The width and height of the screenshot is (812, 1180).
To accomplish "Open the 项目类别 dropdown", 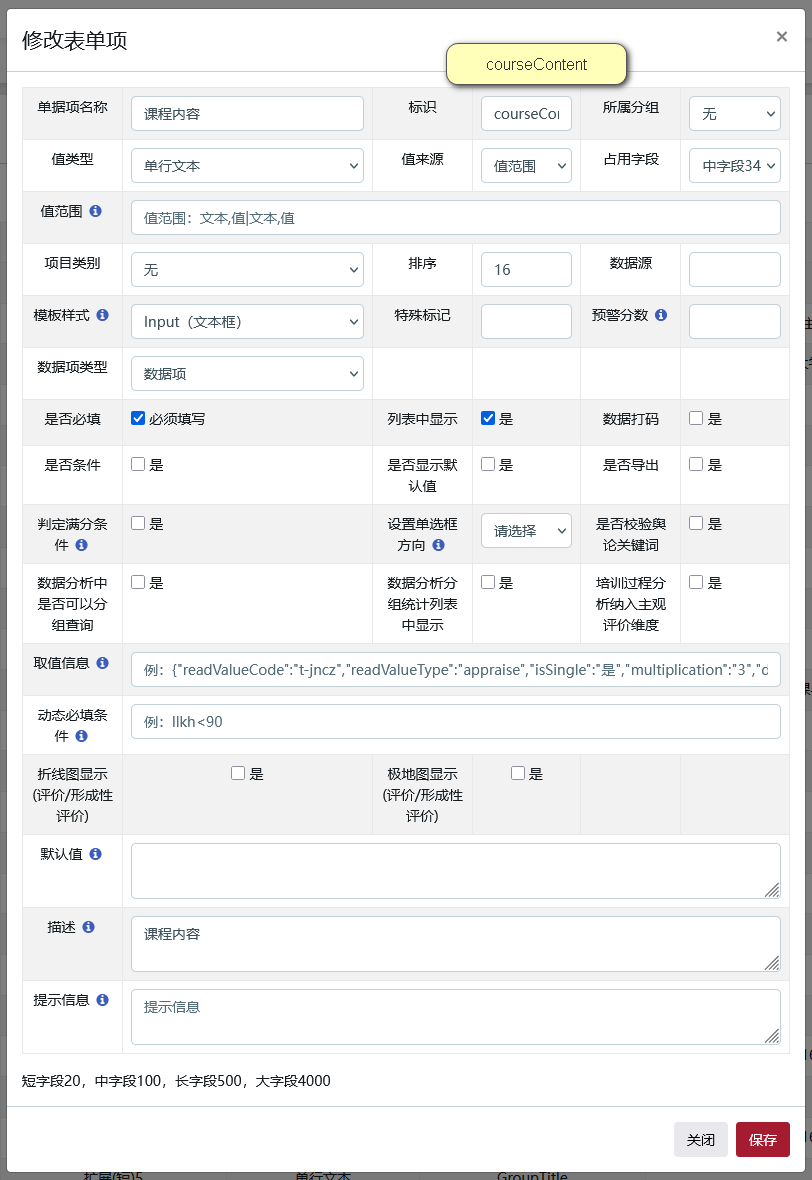I will click(x=247, y=269).
